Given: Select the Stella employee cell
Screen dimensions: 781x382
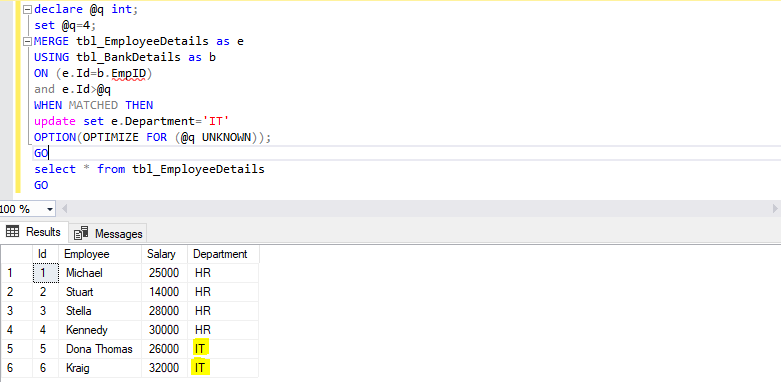Looking at the screenshot, I should point(100,311).
